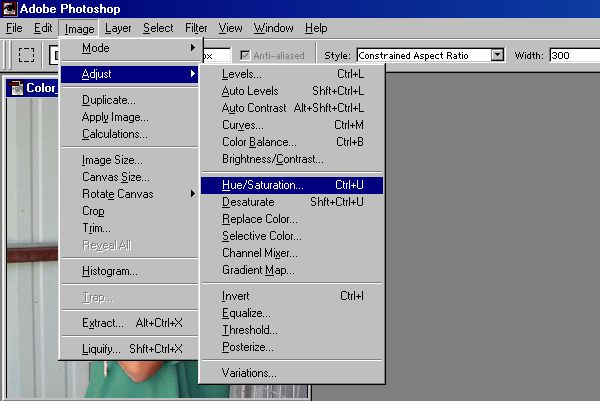
Task: Open Color Balance adjustment
Action: point(292,142)
